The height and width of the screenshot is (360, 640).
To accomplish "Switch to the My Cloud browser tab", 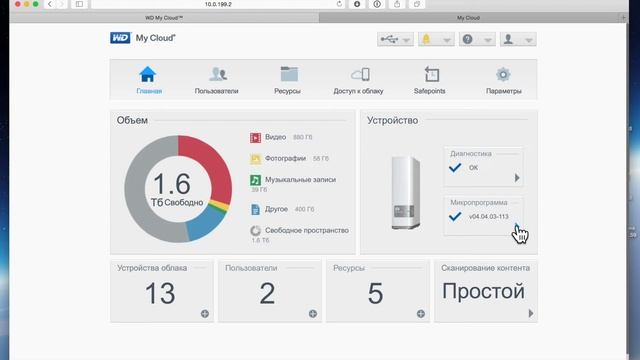I will pos(468,18).
